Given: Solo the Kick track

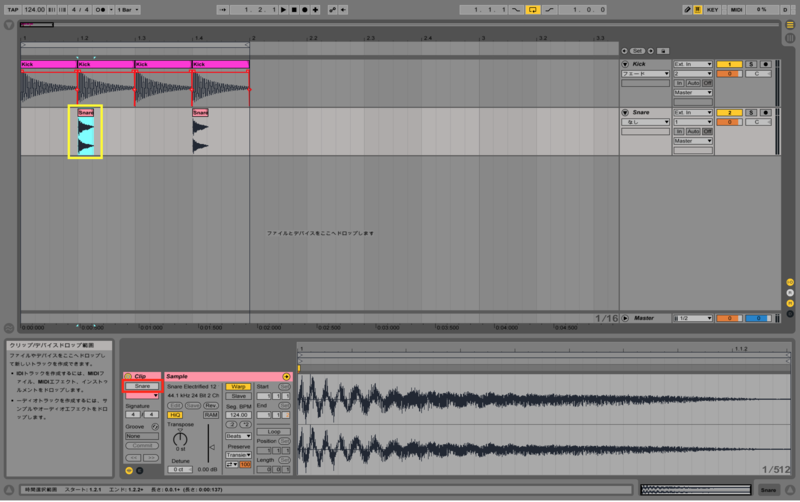Looking at the screenshot, I should 751,64.
